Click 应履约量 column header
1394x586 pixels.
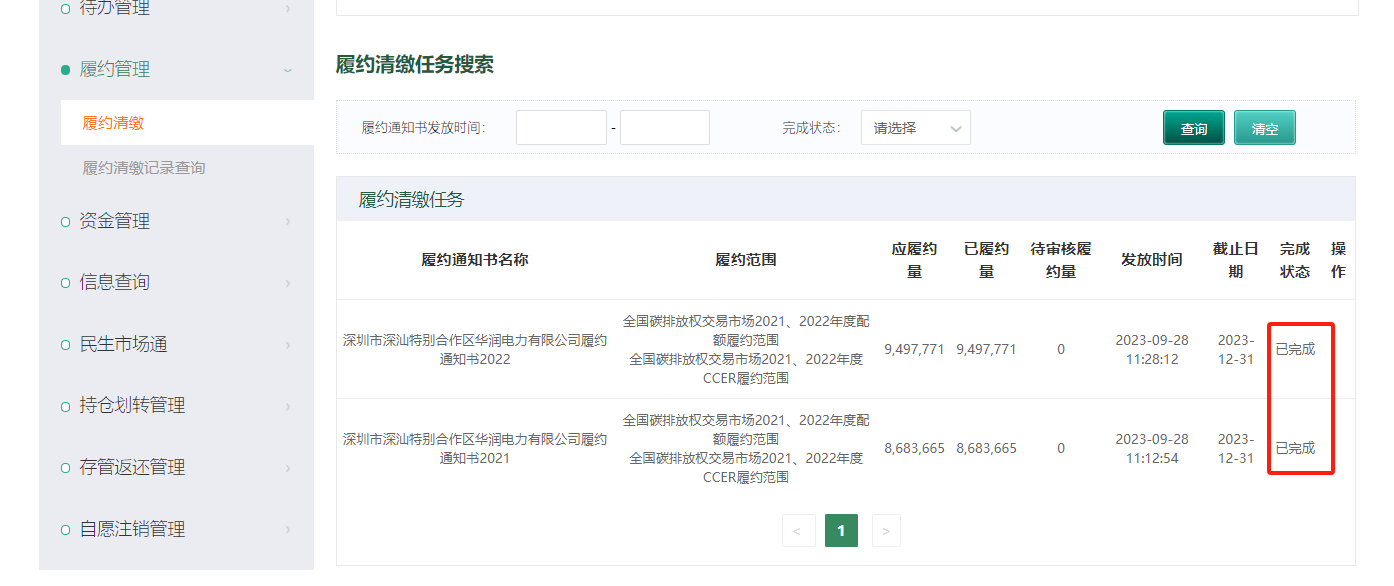(x=914, y=260)
